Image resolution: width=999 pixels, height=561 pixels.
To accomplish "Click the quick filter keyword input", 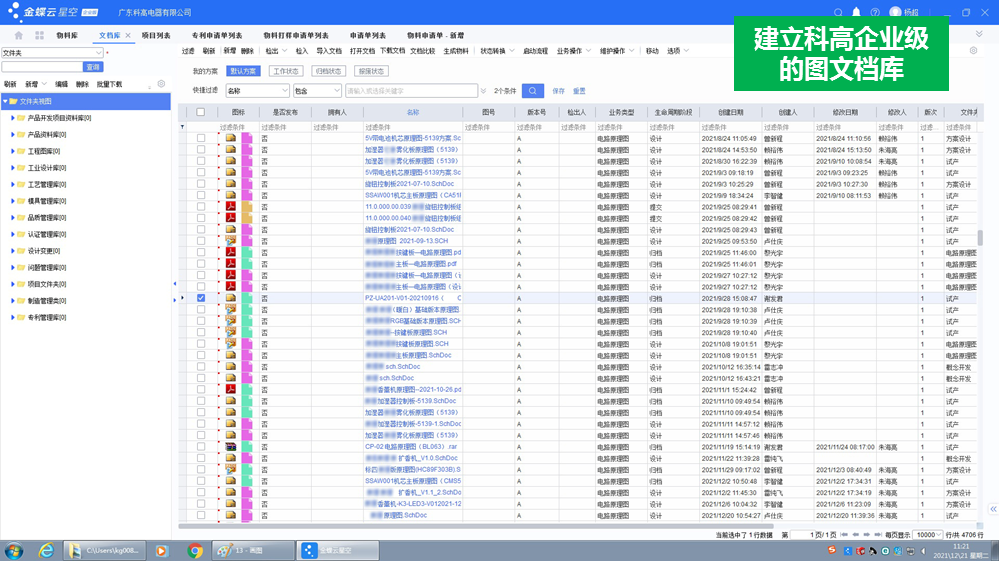I will [x=412, y=91].
